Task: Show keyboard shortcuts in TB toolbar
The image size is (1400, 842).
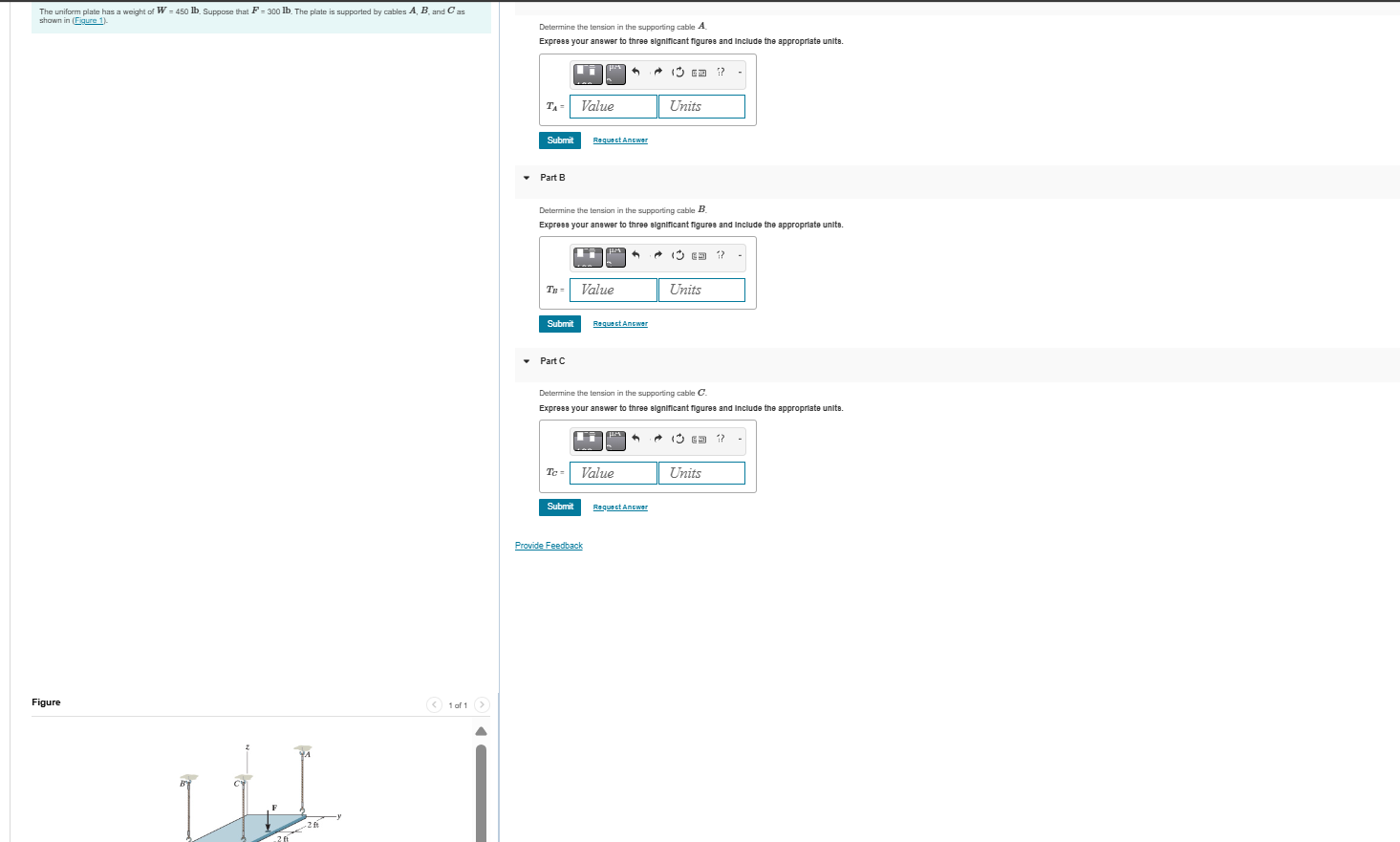Action: (x=700, y=255)
